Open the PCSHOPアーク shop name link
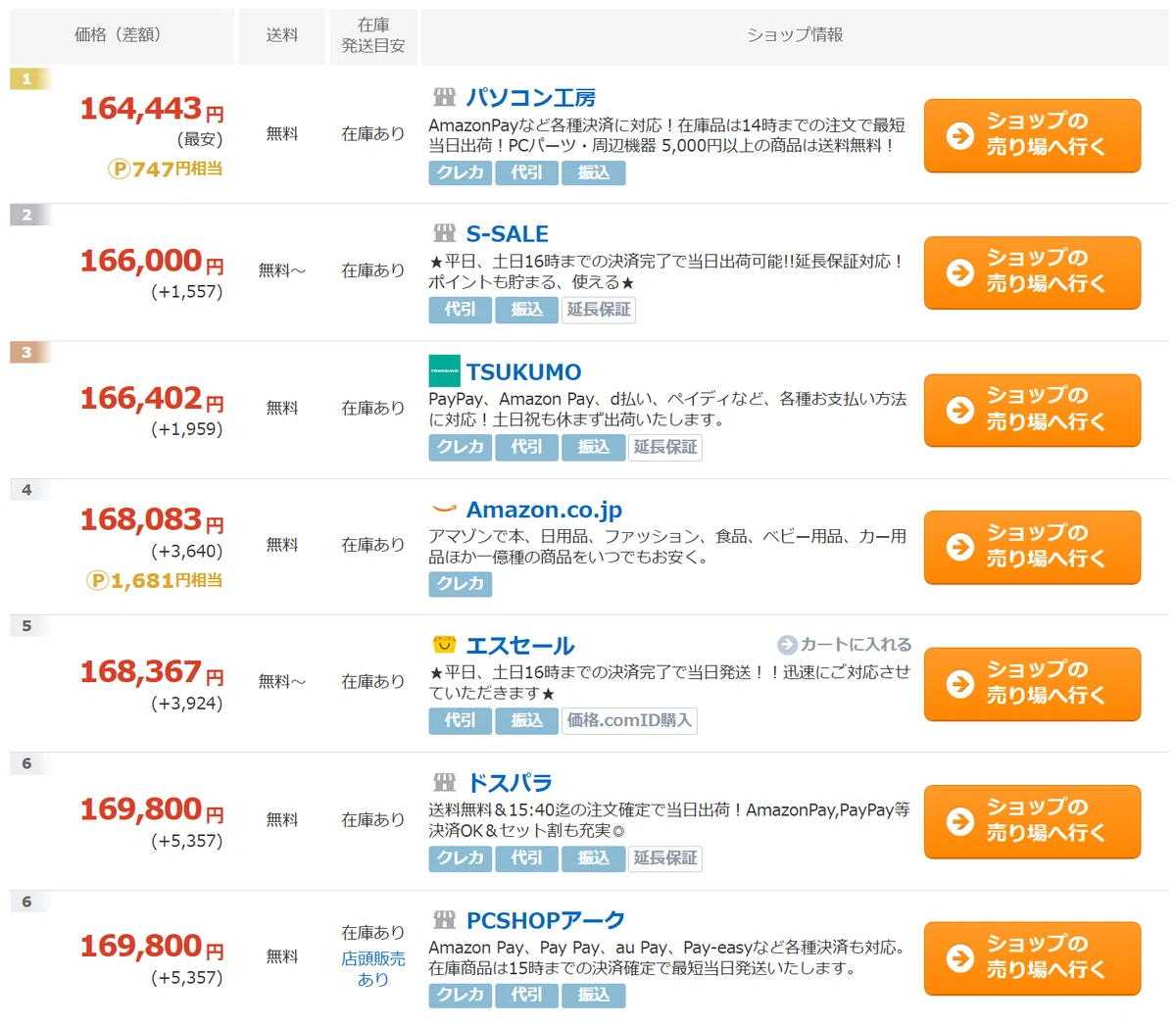The width and height of the screenshot is (1176, 1026). point(546,920)
